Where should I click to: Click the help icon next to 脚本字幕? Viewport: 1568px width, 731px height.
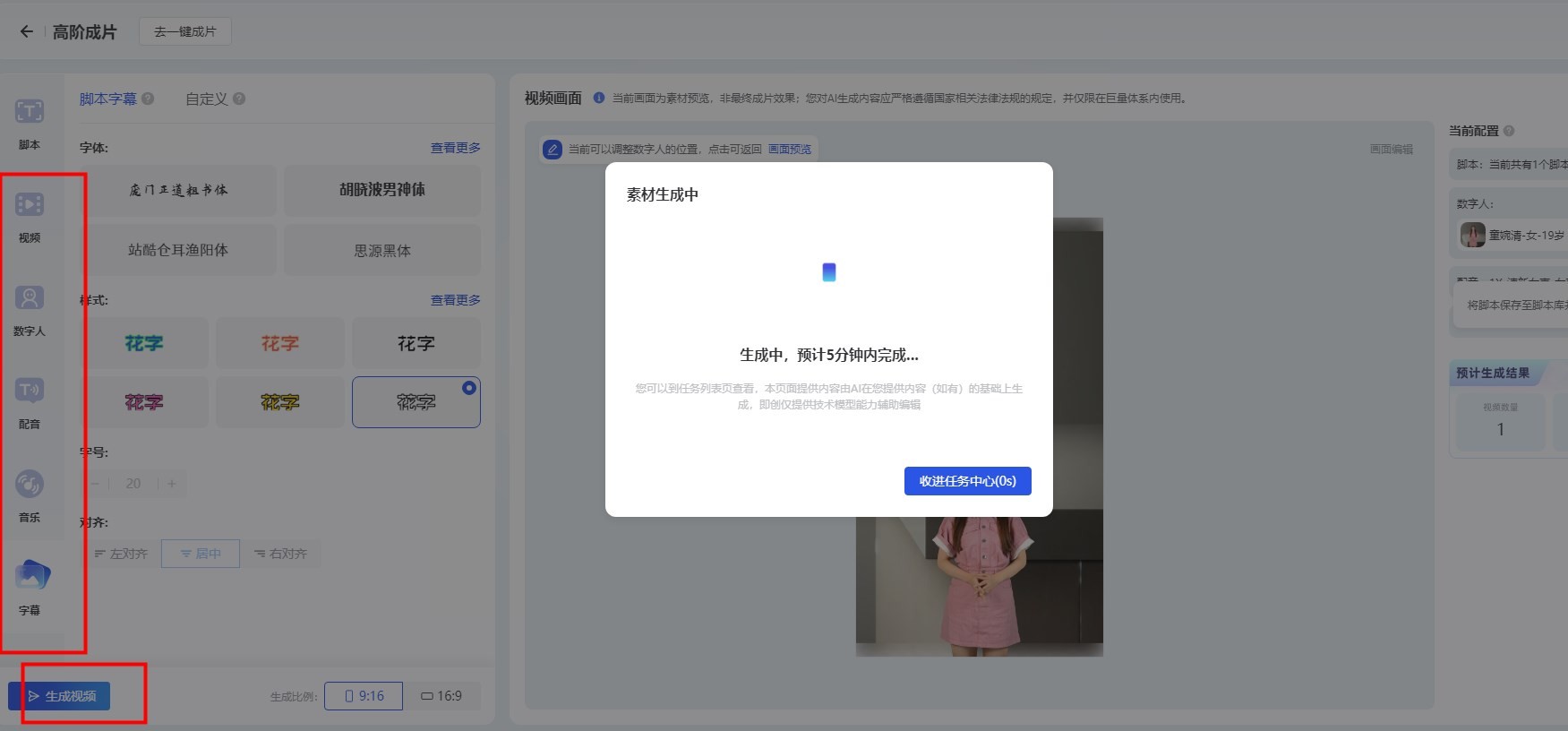[149, 99]
